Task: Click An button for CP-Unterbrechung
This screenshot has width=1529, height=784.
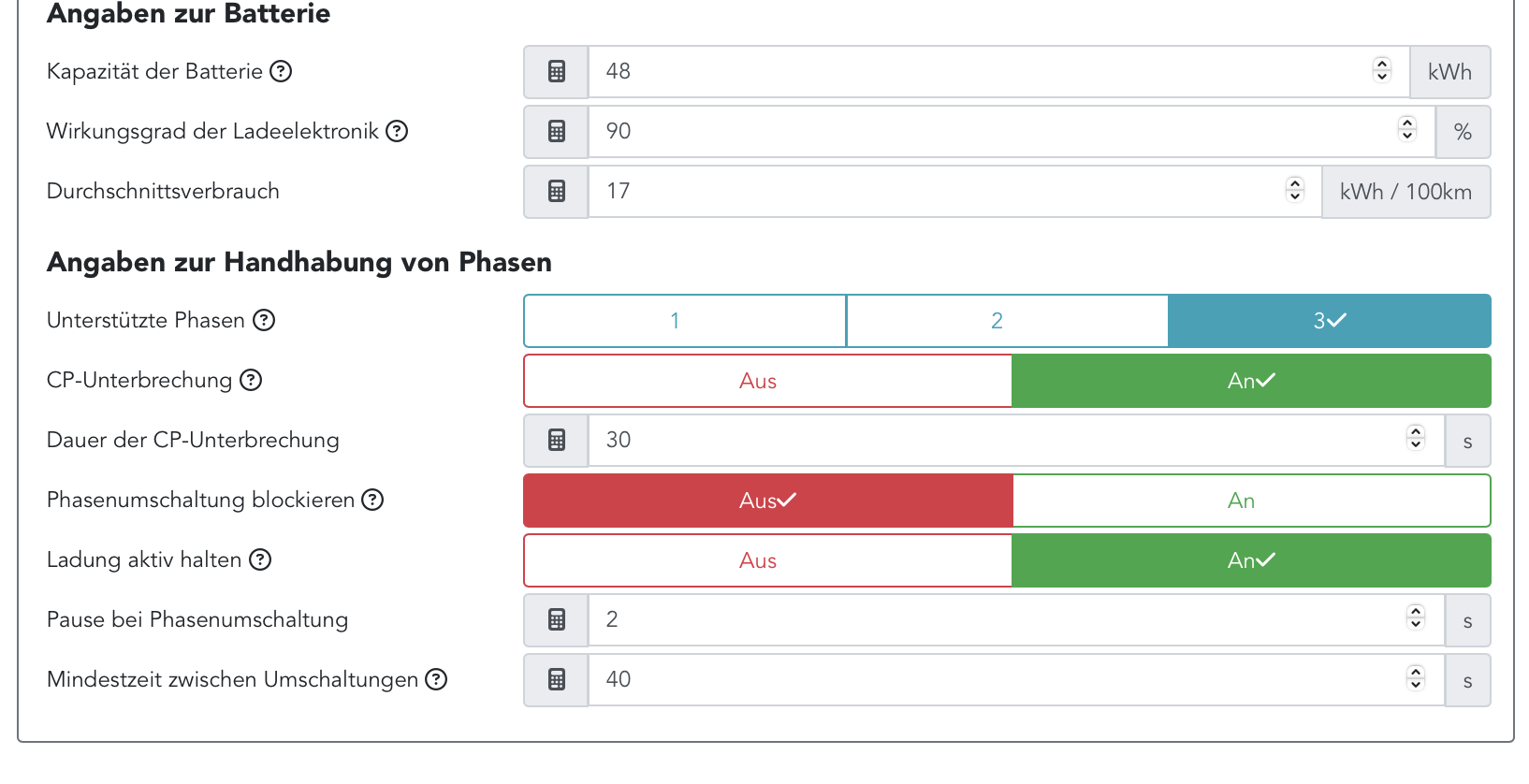Action: [1251, 381]
